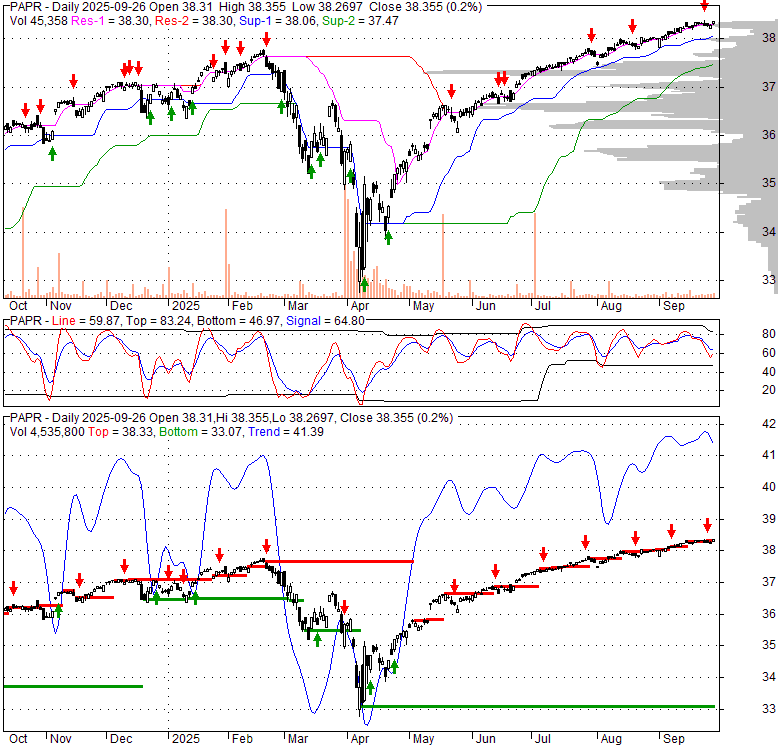Click the May label on the top chart time axis
The height and width of the screenshot is (745, 780).
click(x=423, y=305)
